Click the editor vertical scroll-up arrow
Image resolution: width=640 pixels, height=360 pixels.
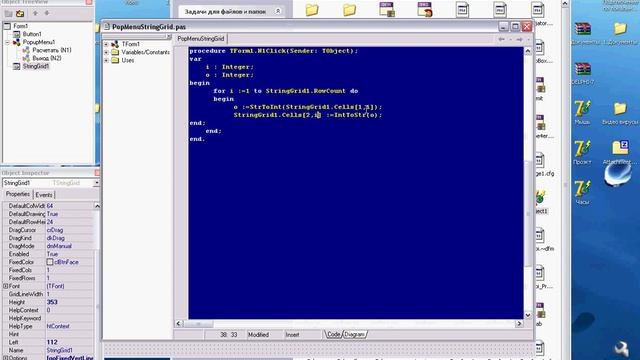[528, 51]
